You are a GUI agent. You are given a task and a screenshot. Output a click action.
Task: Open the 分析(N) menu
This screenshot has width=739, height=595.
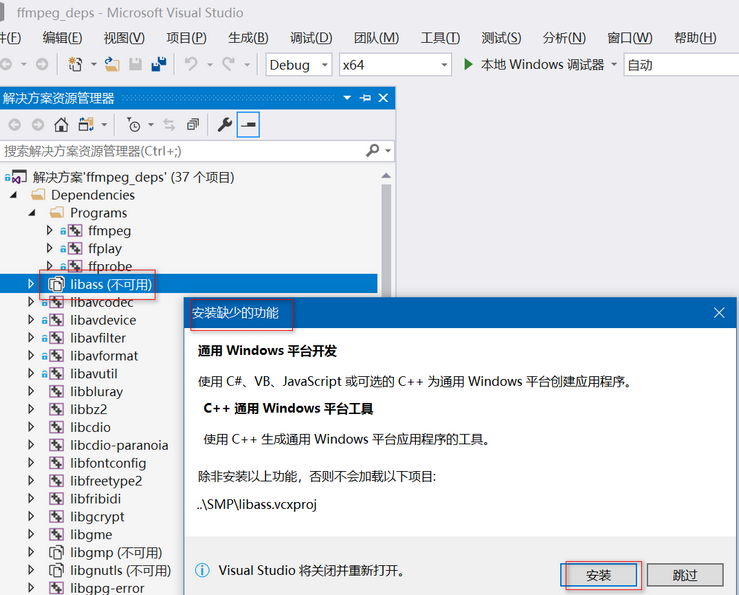pos(564,38)
